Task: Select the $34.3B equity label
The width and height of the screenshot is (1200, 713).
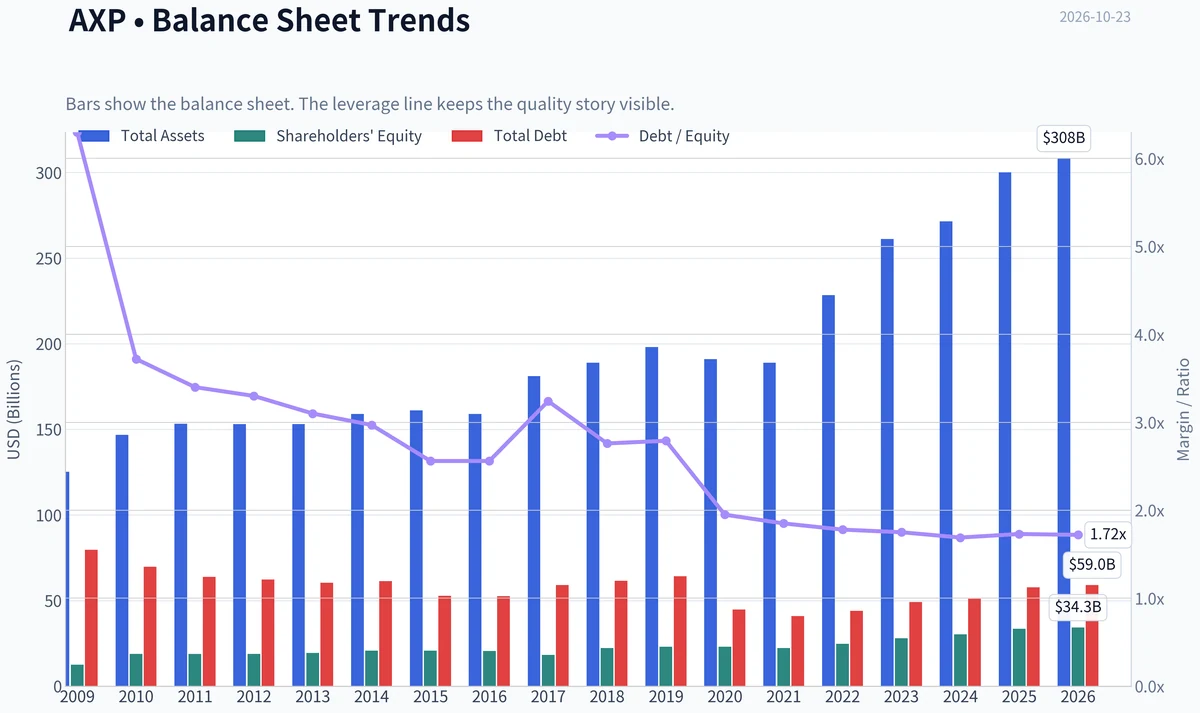Action: click(1078, 607)
